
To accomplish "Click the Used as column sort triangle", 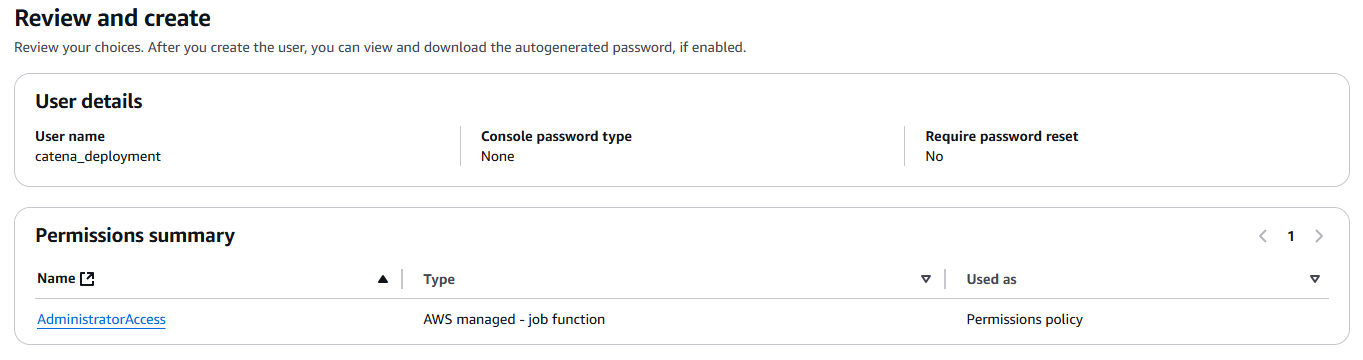I will pyautogui.click(x=1314, y=280).
